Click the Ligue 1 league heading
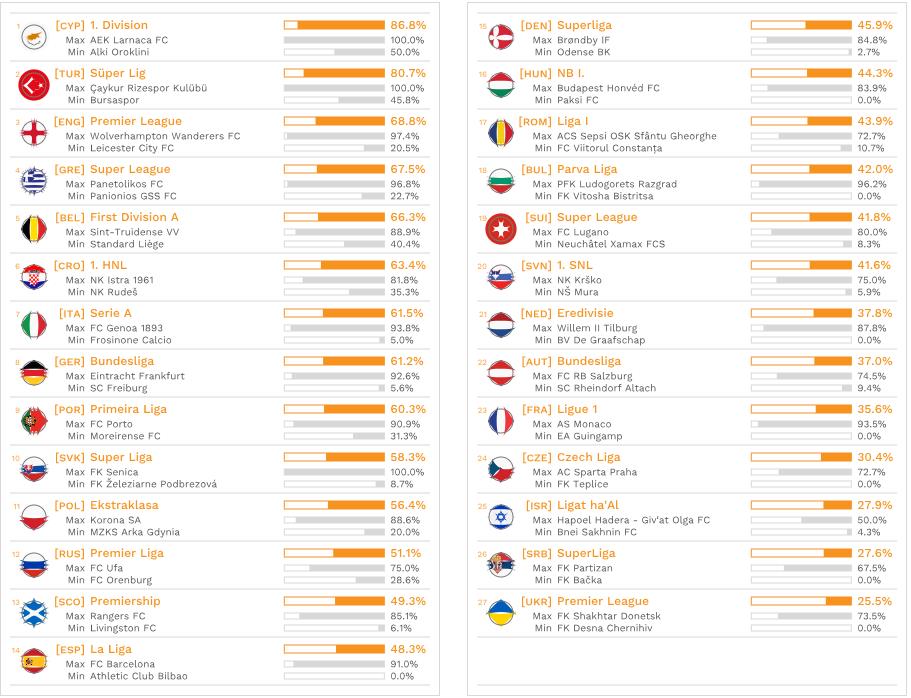 (x=577, y=409)
